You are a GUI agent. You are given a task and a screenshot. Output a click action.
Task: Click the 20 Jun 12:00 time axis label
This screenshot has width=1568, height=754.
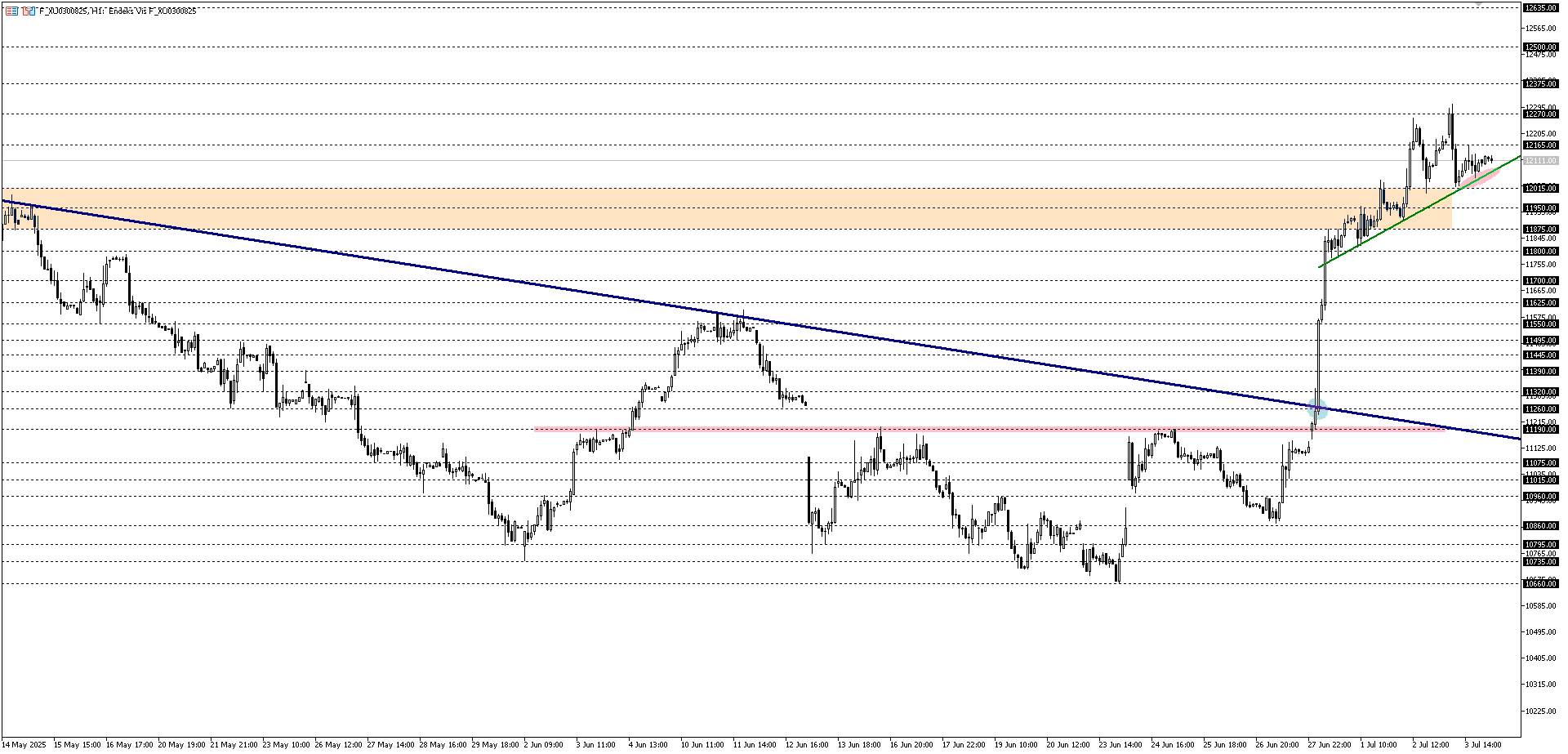click(x=1068, y=745)
